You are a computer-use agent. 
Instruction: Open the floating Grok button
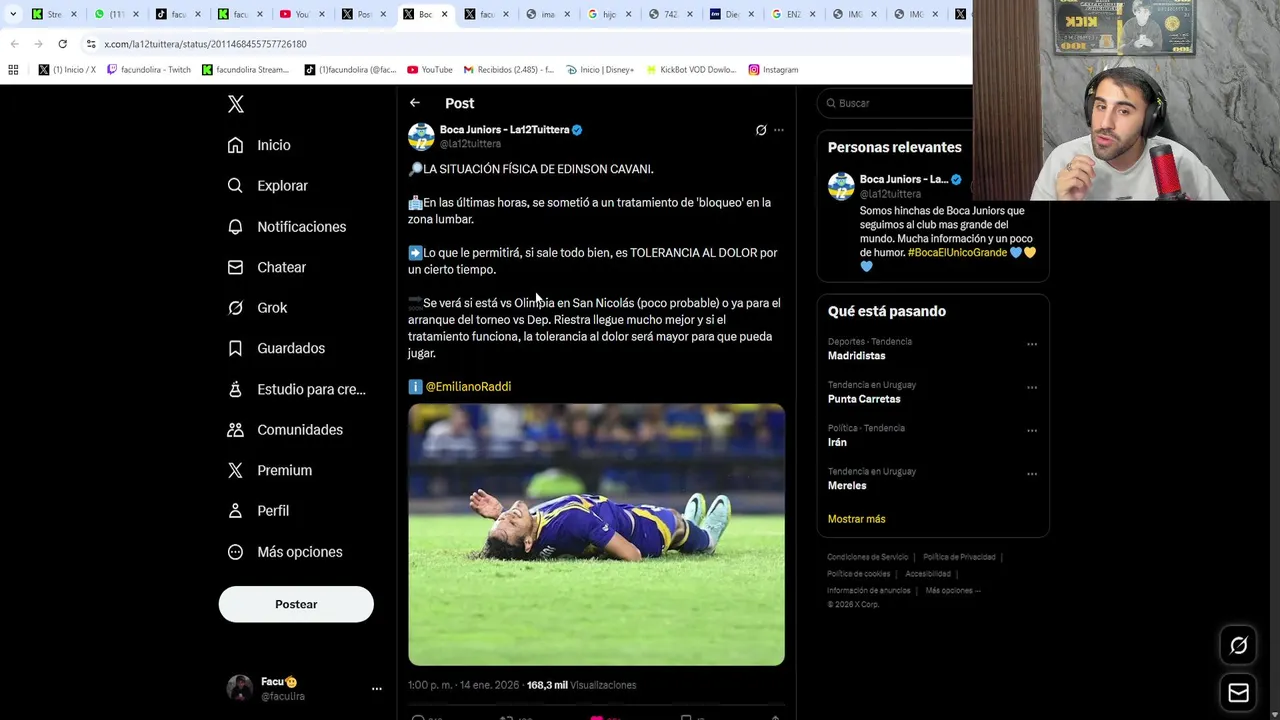[1238, 646]
